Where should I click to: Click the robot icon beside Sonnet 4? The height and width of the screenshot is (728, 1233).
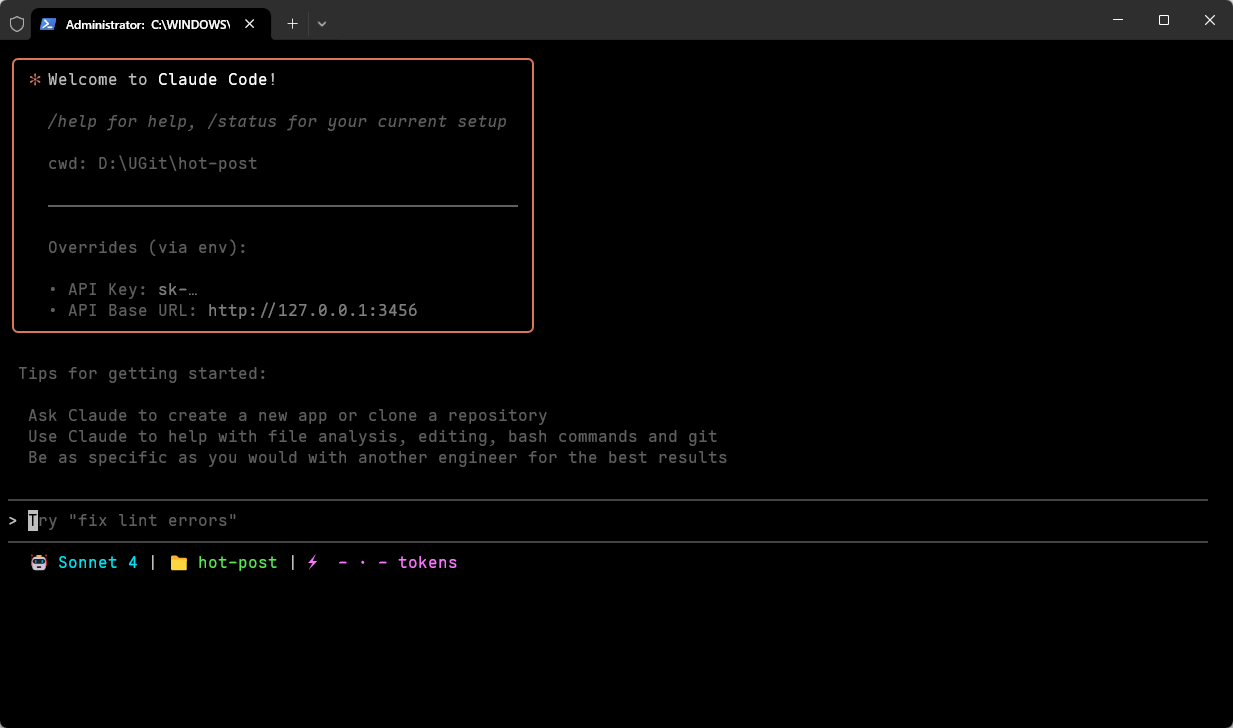tap(39, 563)
